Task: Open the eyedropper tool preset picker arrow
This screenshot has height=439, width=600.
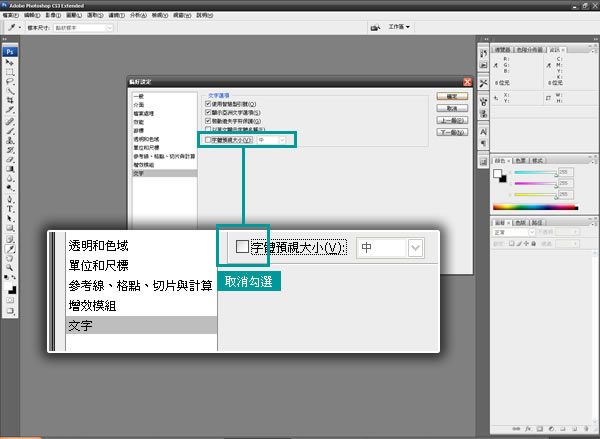Action: point(20,28)
